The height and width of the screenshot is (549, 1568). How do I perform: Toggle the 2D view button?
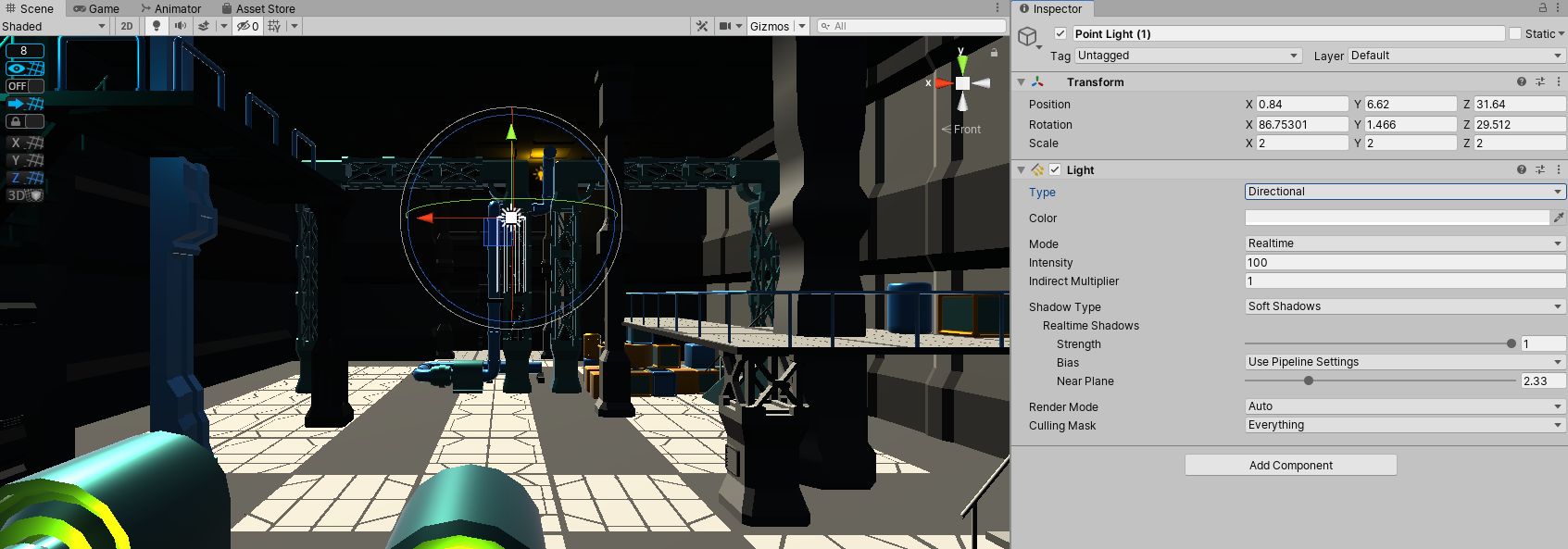point(127,26)
